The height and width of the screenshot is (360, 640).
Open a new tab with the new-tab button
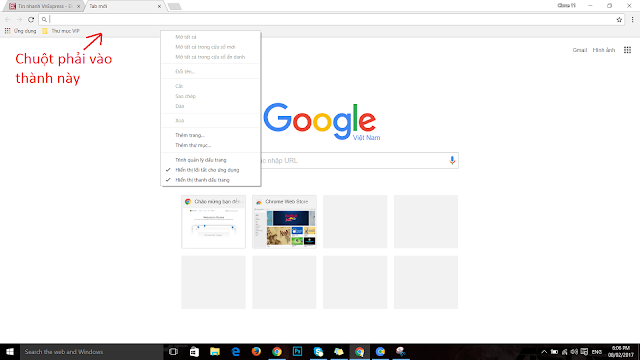coord(174,7)
